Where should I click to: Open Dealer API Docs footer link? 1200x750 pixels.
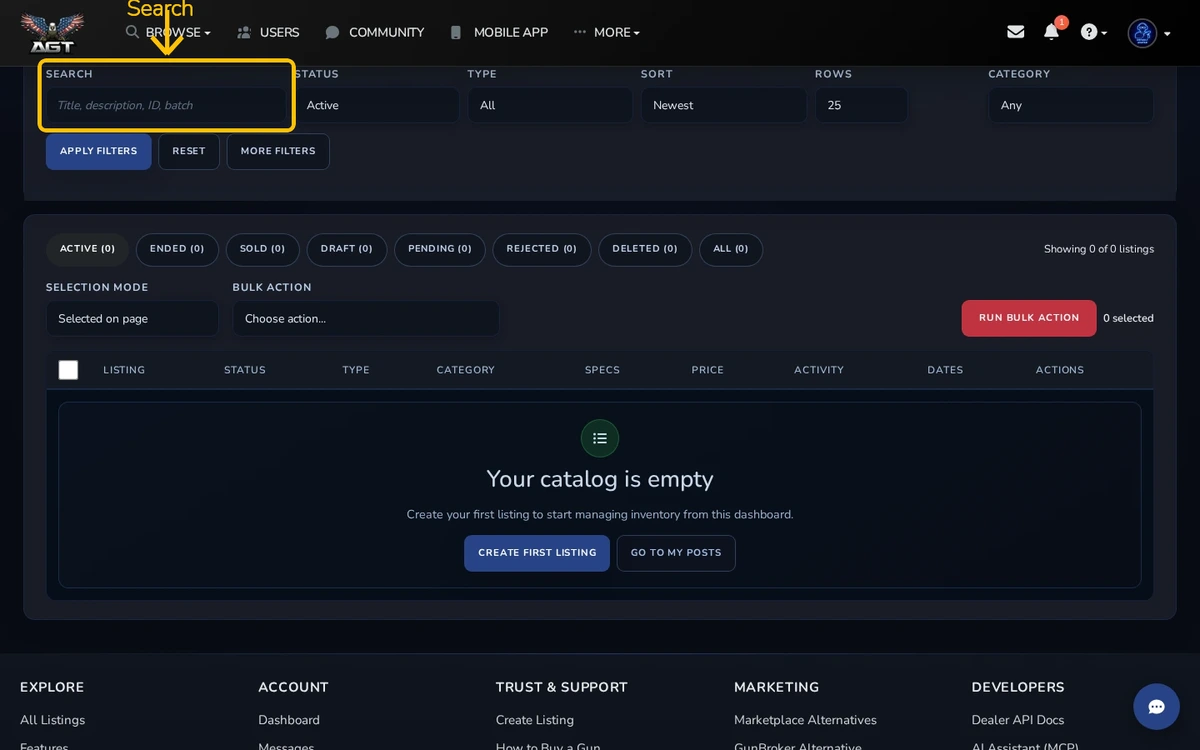(x=1018, y=720)
